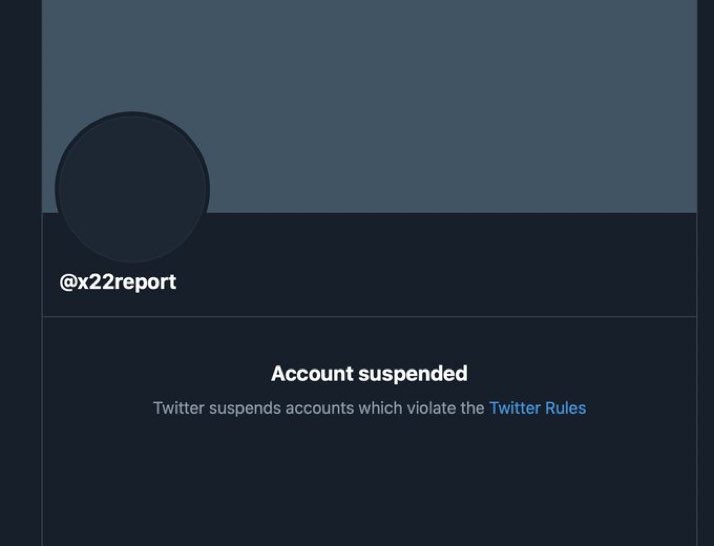Click the empty circular profile avatar
The width and height of the screenshot is (714, 546).
(x=132, y=189)
